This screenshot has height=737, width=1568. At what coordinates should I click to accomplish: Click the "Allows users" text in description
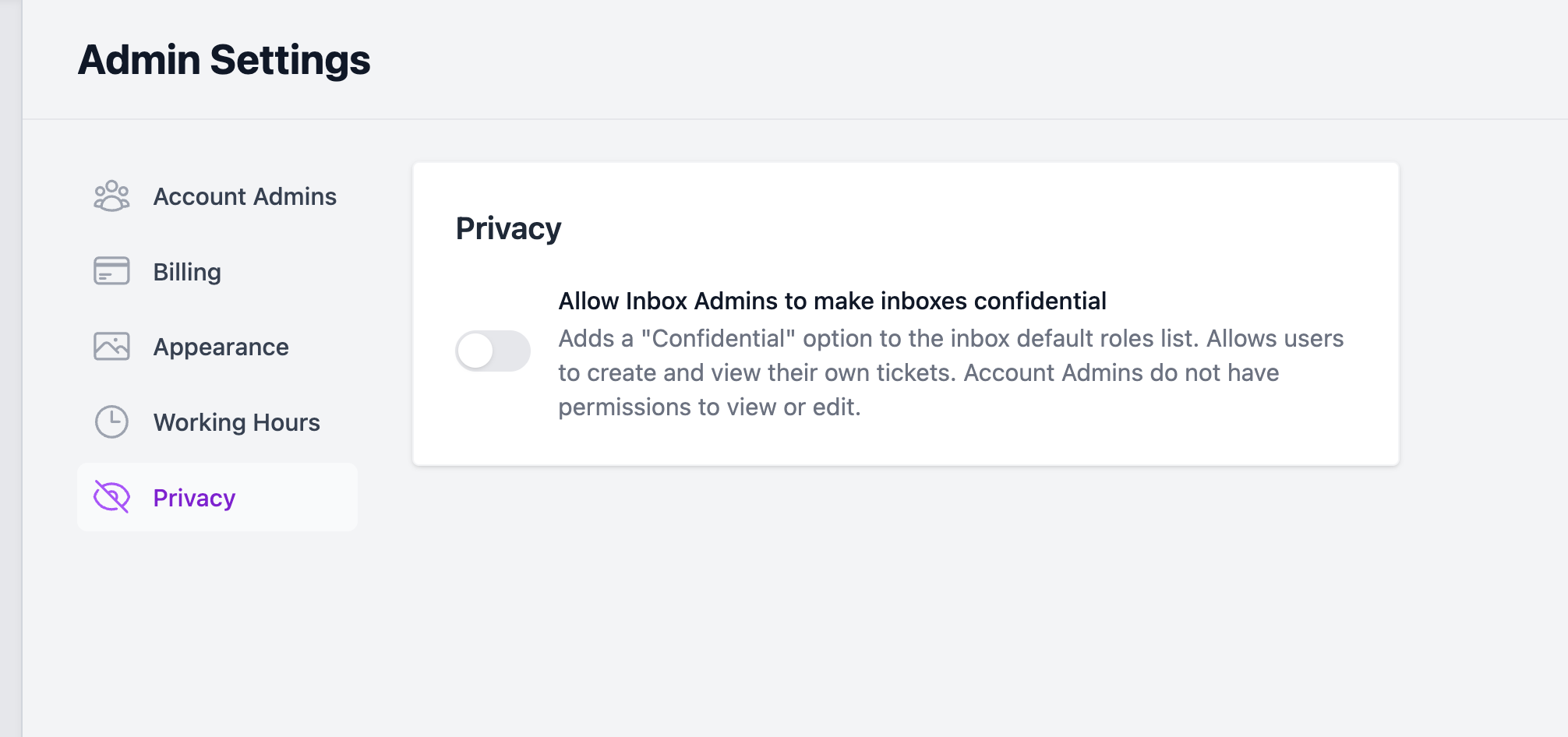coord(1275,339)
